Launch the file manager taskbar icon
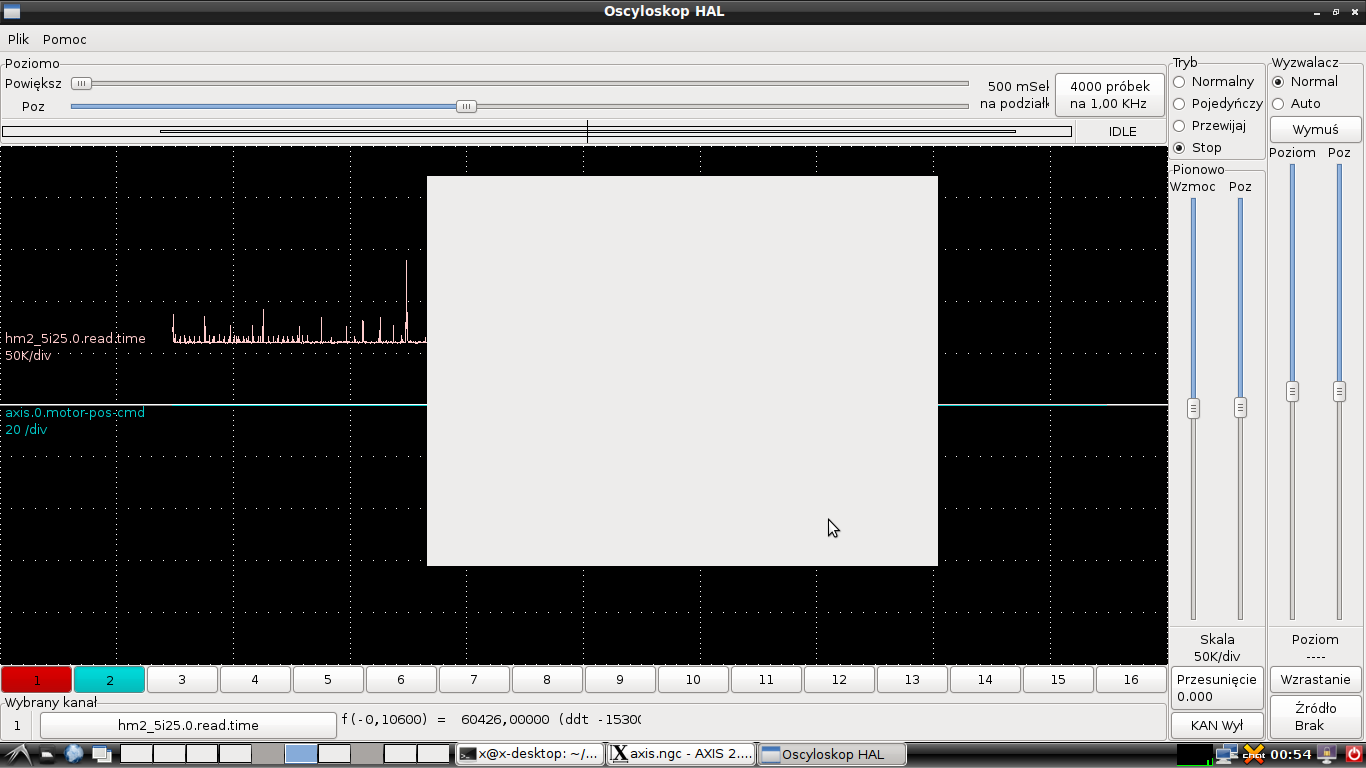The image size is (1366, 768). click(48, 754)
